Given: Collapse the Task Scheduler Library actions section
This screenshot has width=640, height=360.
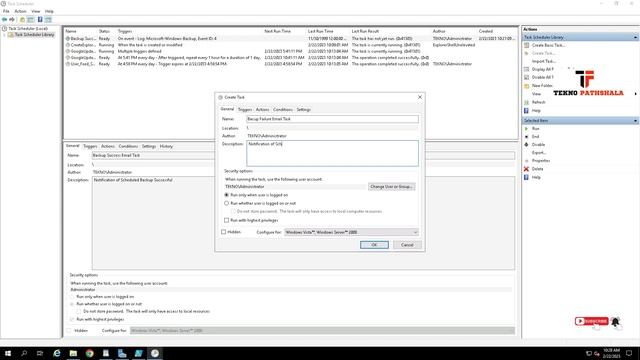Looking at the screenshot, I should coord(635,37).
